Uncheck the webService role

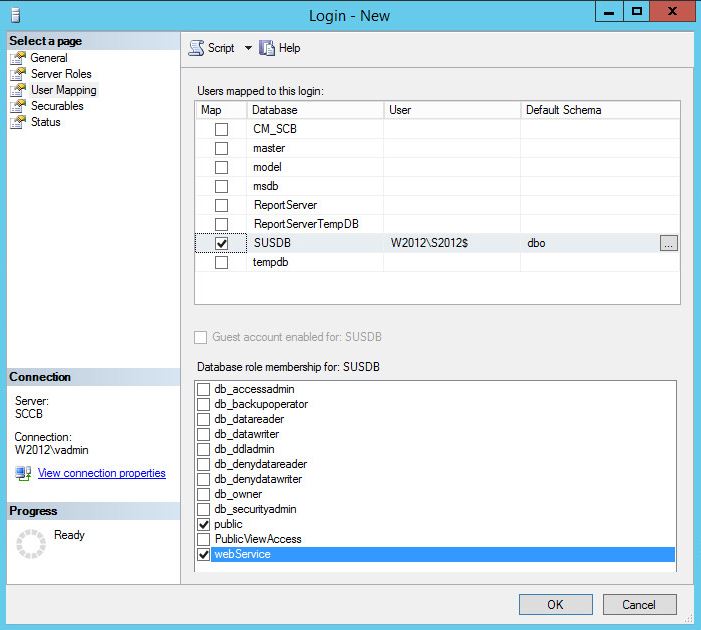click(x=203, y=554)
